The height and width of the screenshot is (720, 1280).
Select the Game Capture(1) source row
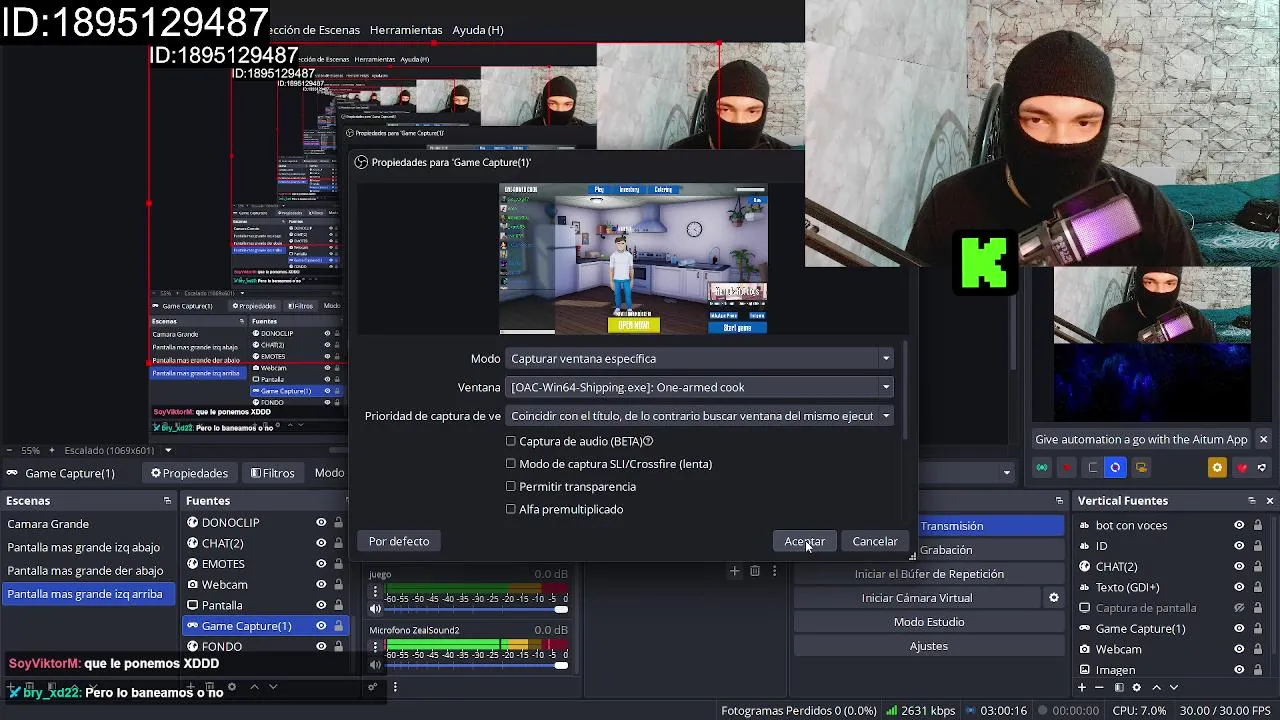pyautogui.click(x=264, y=626)
